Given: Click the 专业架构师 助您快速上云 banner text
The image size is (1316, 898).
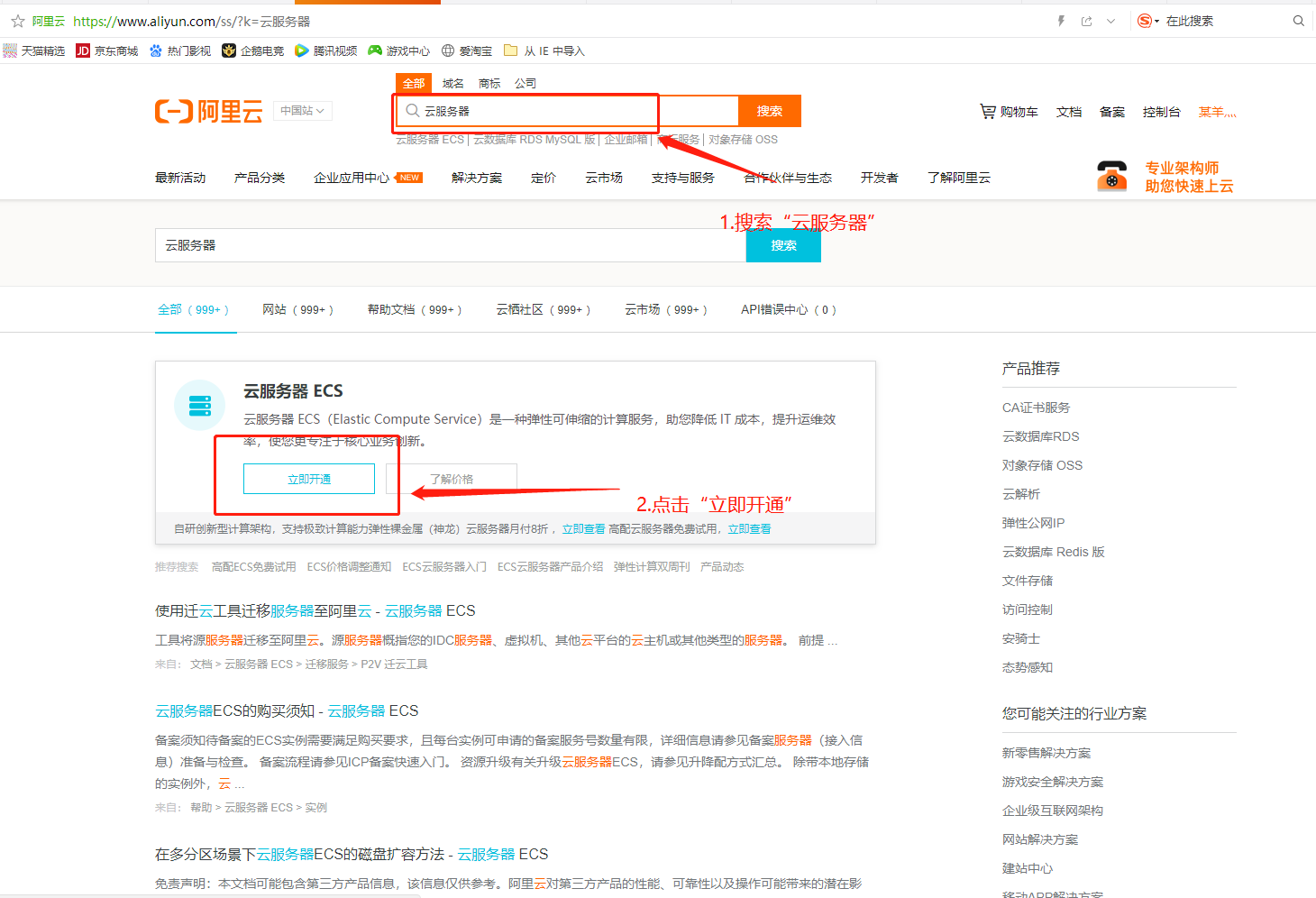Looking at the screenshot, I should click(x=1189, y=177).
